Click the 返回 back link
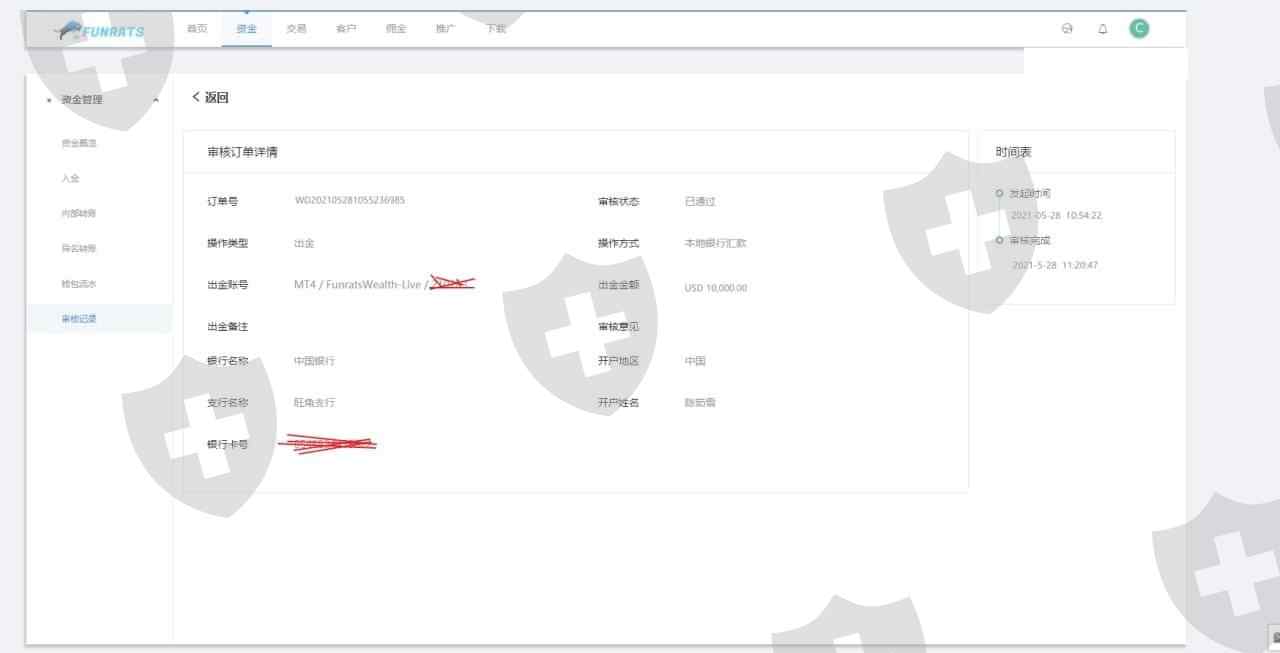This screenshot has height=653, width=1280. tap(210, 97)
